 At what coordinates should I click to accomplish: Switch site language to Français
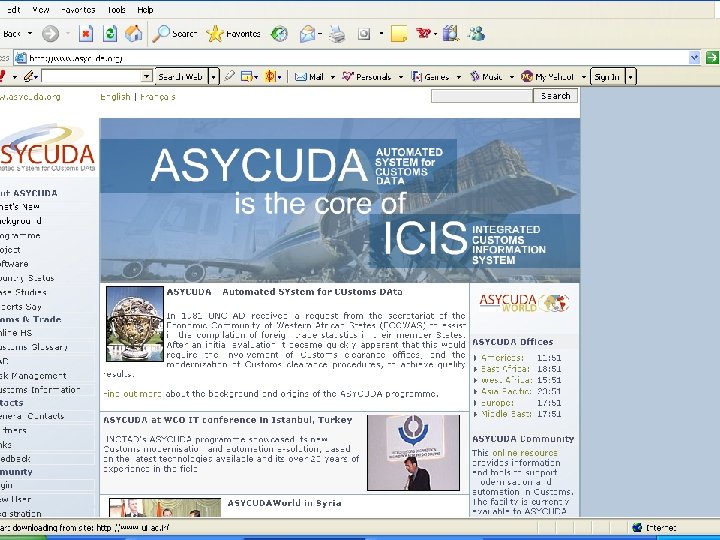point(158,97)
